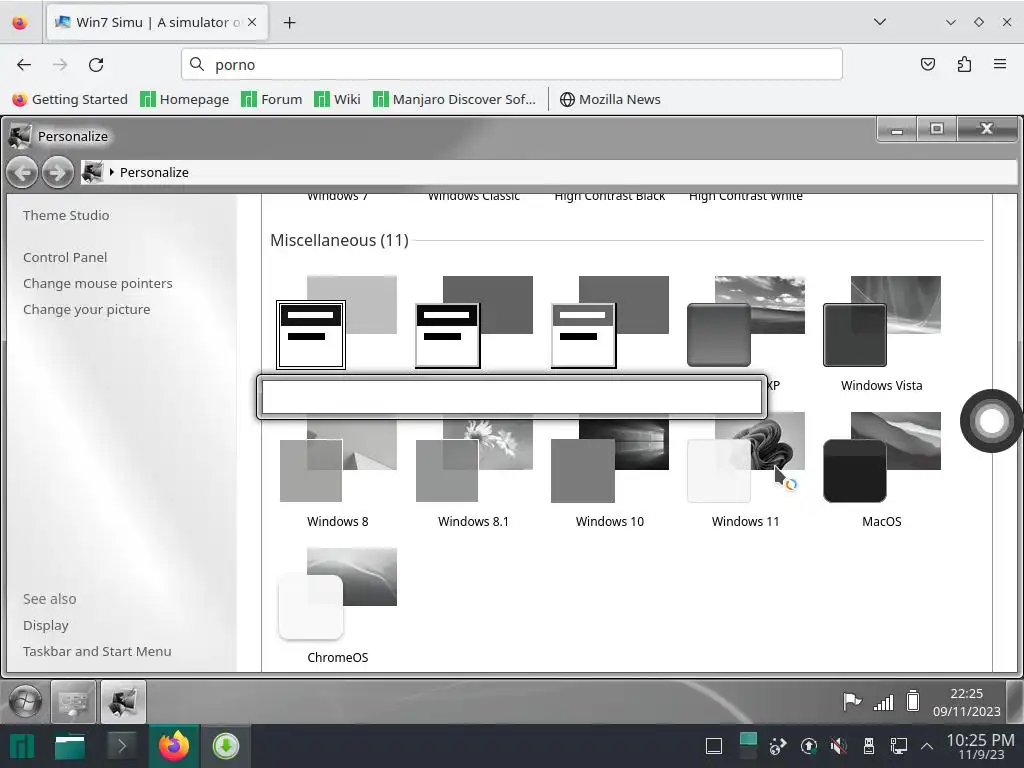Image resolution: width=1024 pixels, height=768 pixels.
Task: Click Personalize window back arrow
Action: point(22,173)
